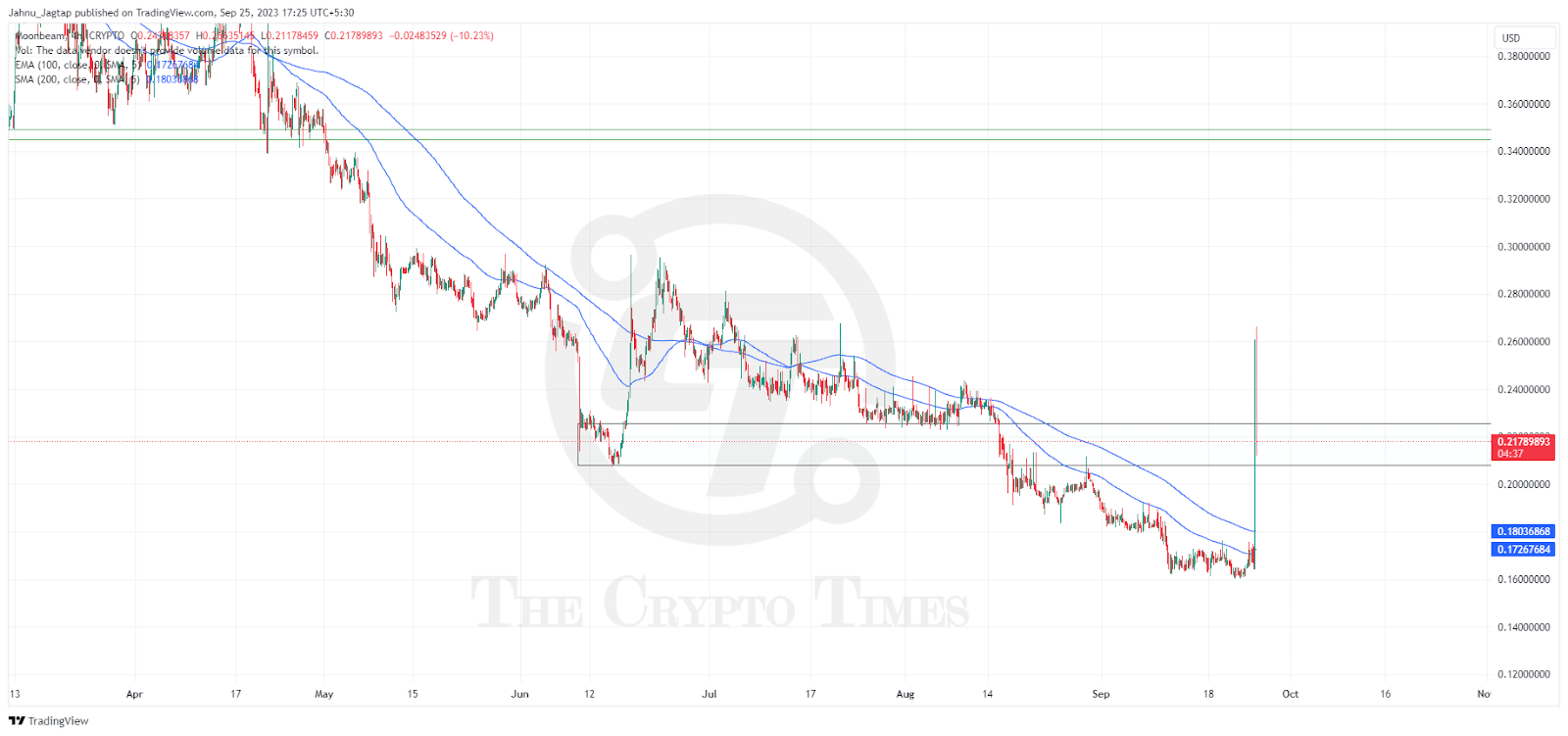Click the 0.18036868 SMA axis label
This screenshot has height=736, width=1568.
click(1524, 531)
